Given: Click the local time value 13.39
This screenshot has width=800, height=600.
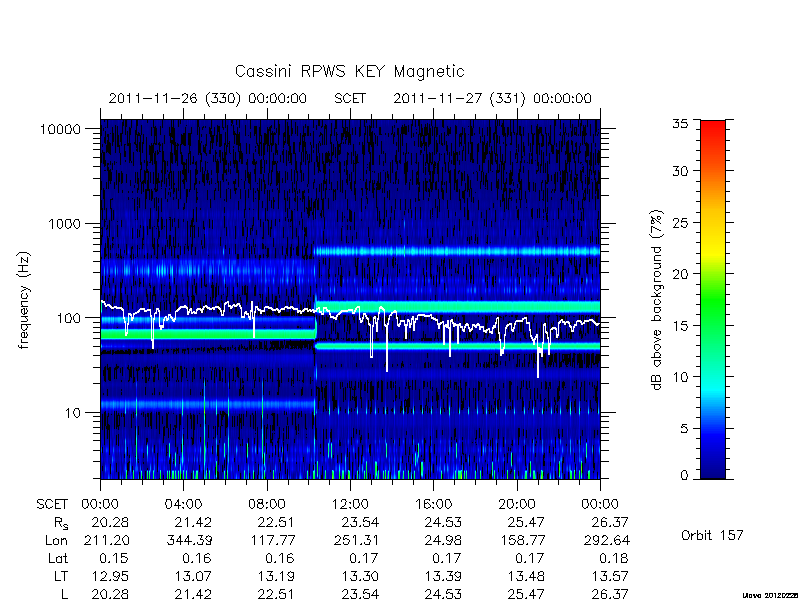Looking at the screenshot, I should [443, 577].
